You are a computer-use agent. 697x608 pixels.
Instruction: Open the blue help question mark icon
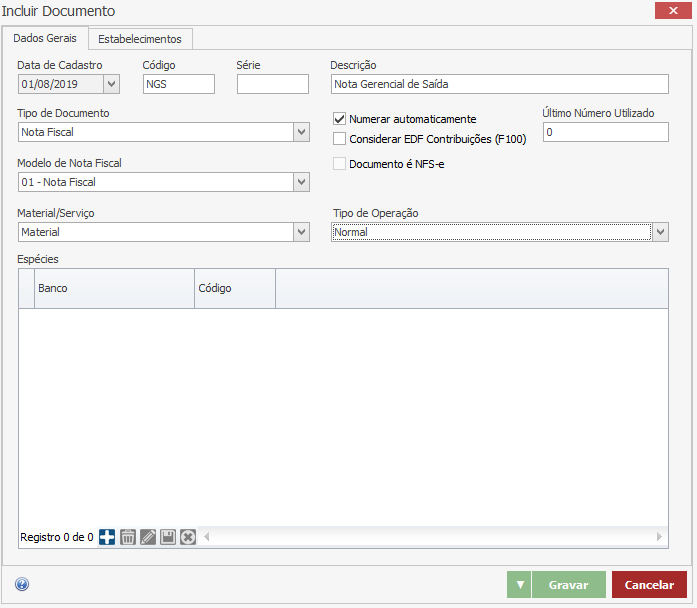coord(22,585)
